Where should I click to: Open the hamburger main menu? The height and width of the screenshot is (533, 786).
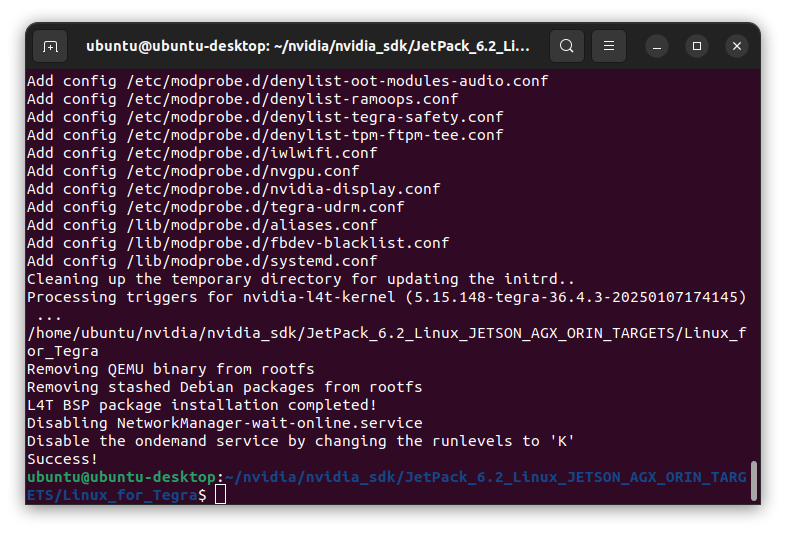(x=609, y=46)
